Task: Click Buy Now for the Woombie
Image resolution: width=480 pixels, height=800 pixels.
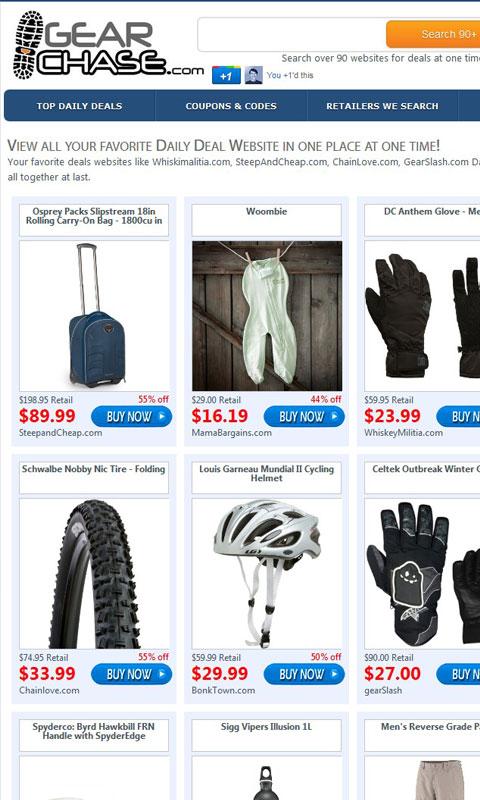Action: coord(304,417)
